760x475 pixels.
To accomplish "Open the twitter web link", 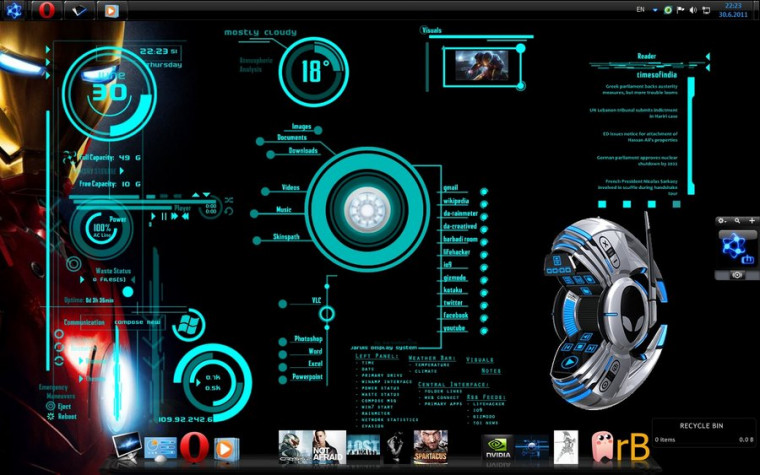I will point(453,302).
